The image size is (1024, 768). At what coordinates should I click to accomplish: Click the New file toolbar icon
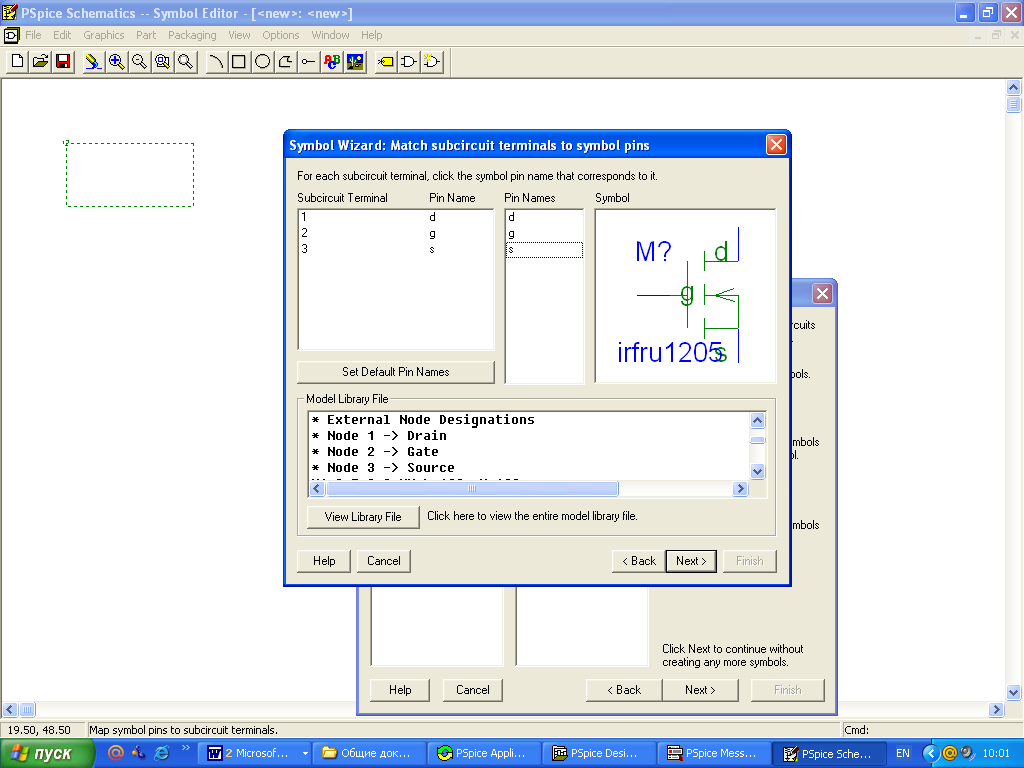pyautogui.click(x=18, y=62)
